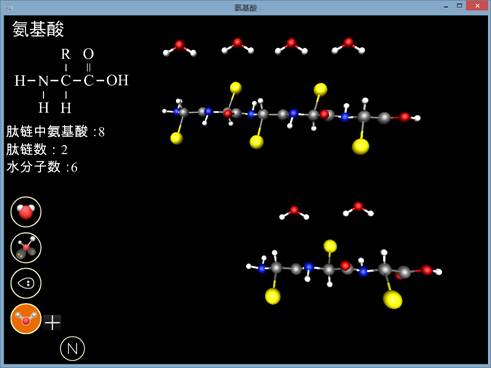This screenshot has width=491, height=368.
Task: Select the lower left water molecule above second chain
Action: (x=294, y=213)
